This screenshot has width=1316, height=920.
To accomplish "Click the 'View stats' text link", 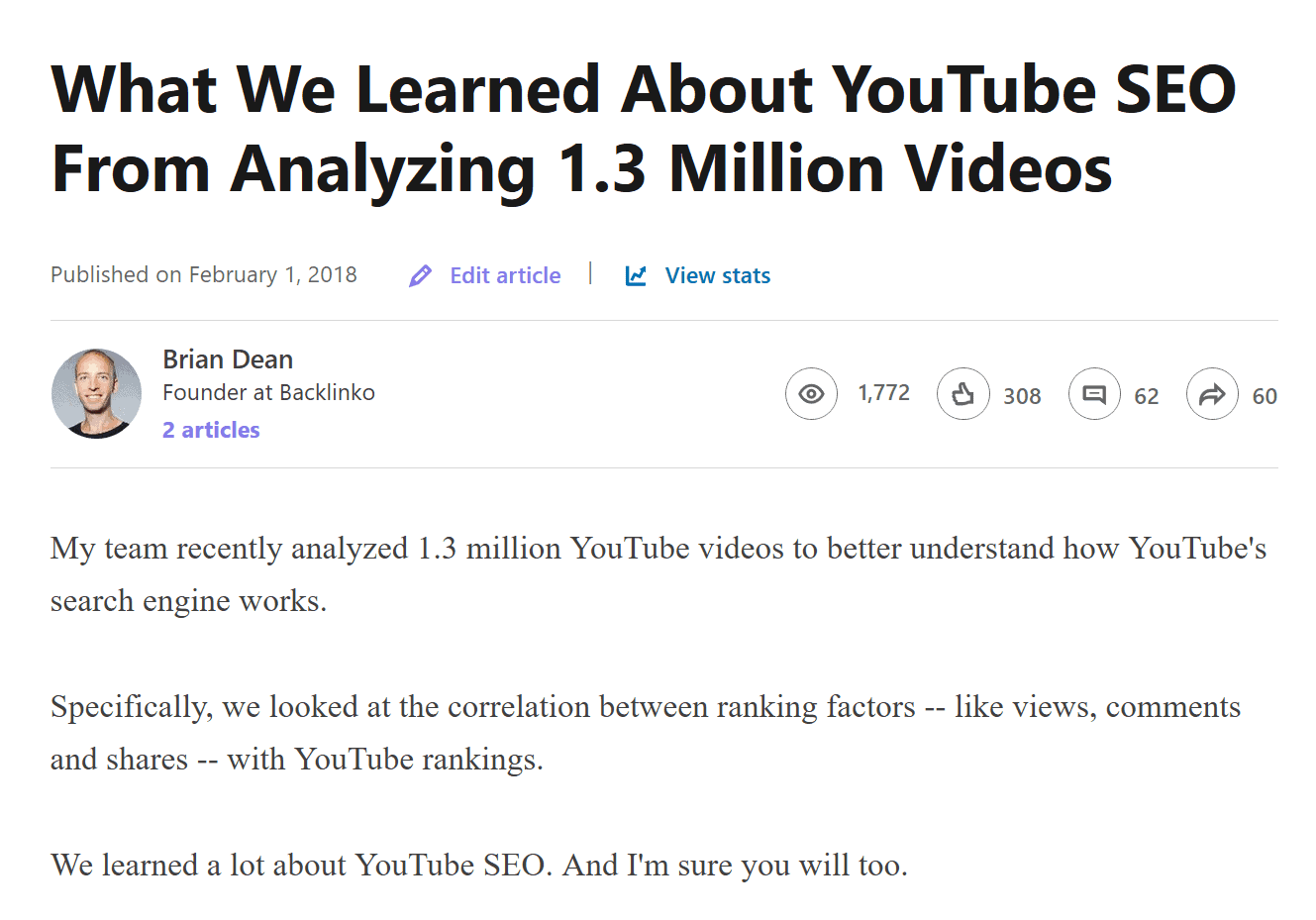I will [x=717, y=275].
